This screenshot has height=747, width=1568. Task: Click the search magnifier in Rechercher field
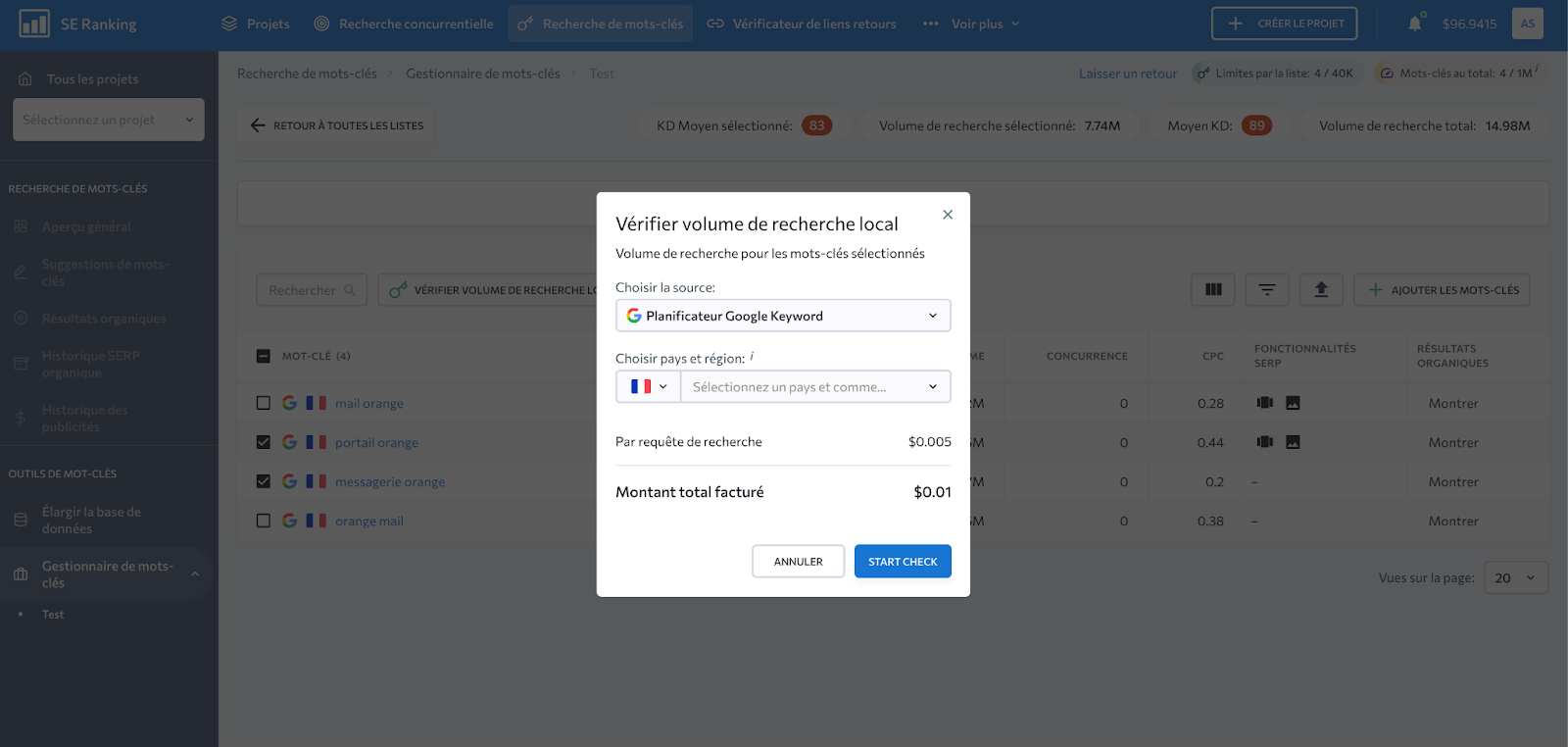click(350, 290)
